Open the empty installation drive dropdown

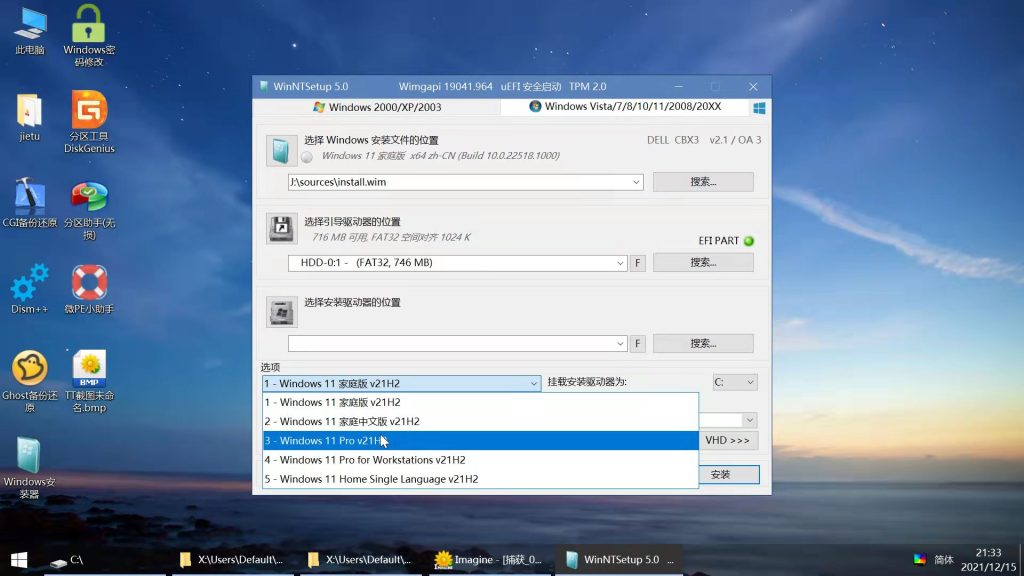pyautogui.click(x=620, y=344)
